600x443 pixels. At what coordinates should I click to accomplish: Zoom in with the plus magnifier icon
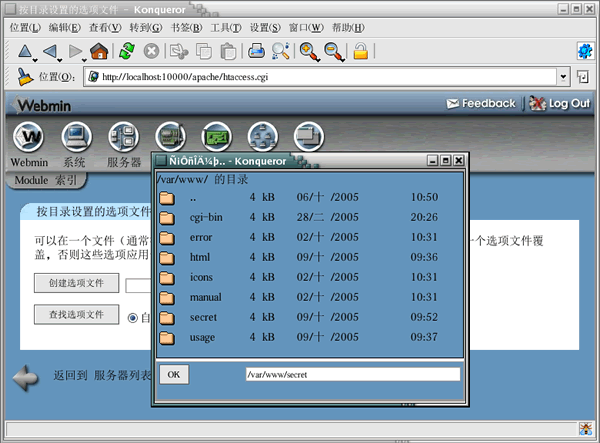[309, 52]
